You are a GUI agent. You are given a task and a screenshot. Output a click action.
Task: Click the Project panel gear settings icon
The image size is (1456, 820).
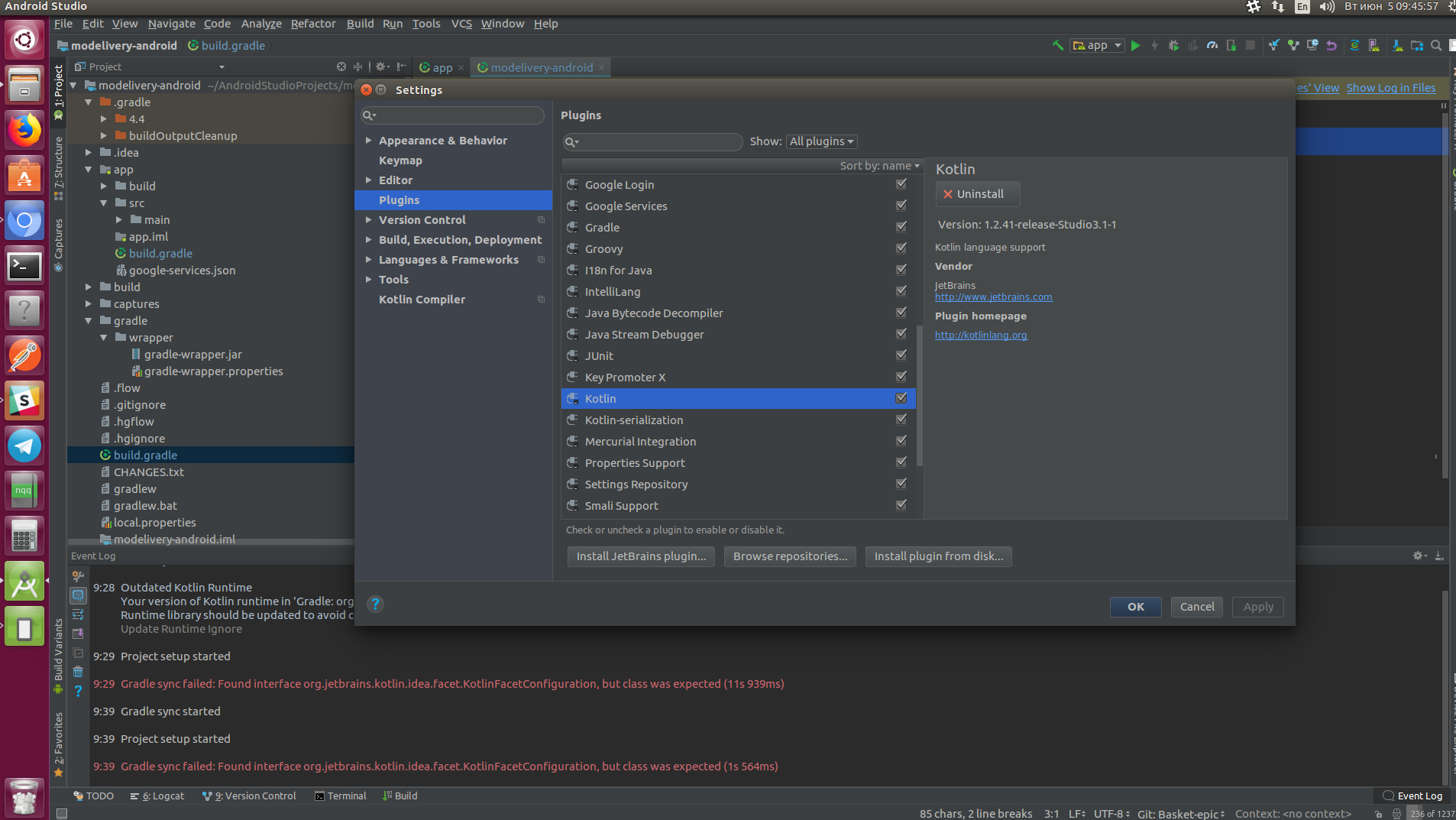click(381, 66)
